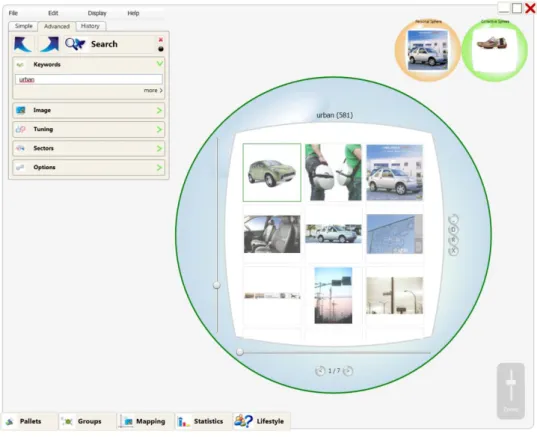537x437 pixels.
Task: Click the forward arrow icon in the search panel
Action: coord(49,44)
